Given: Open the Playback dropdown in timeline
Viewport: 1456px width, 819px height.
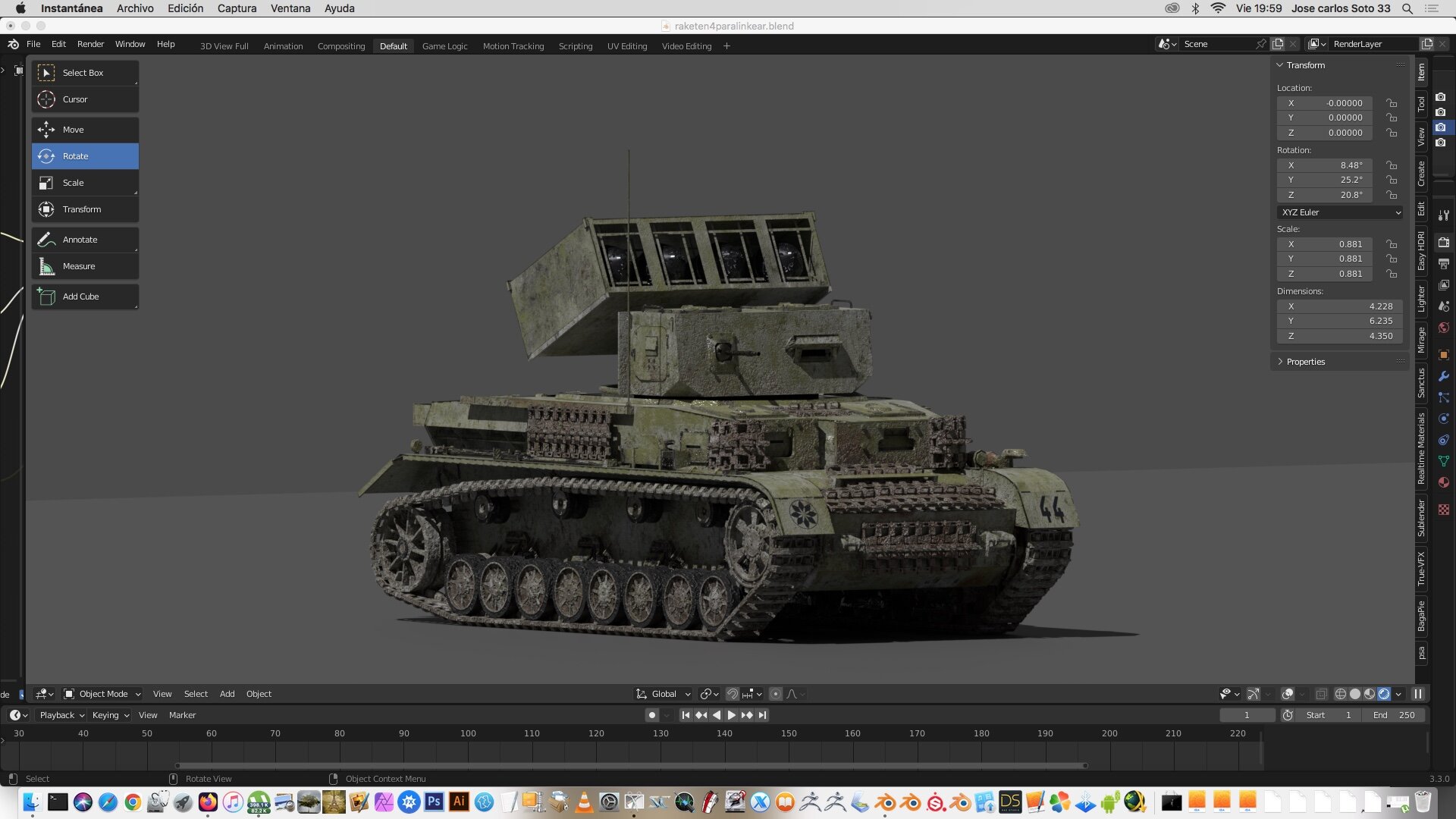Looking at the screenshot, I should point(62,715).
